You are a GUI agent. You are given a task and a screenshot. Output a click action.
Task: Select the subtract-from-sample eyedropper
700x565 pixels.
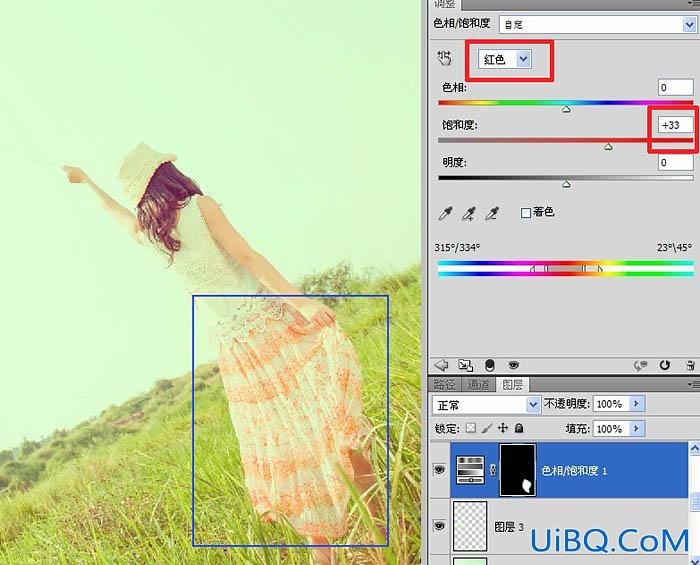(492, 214)
